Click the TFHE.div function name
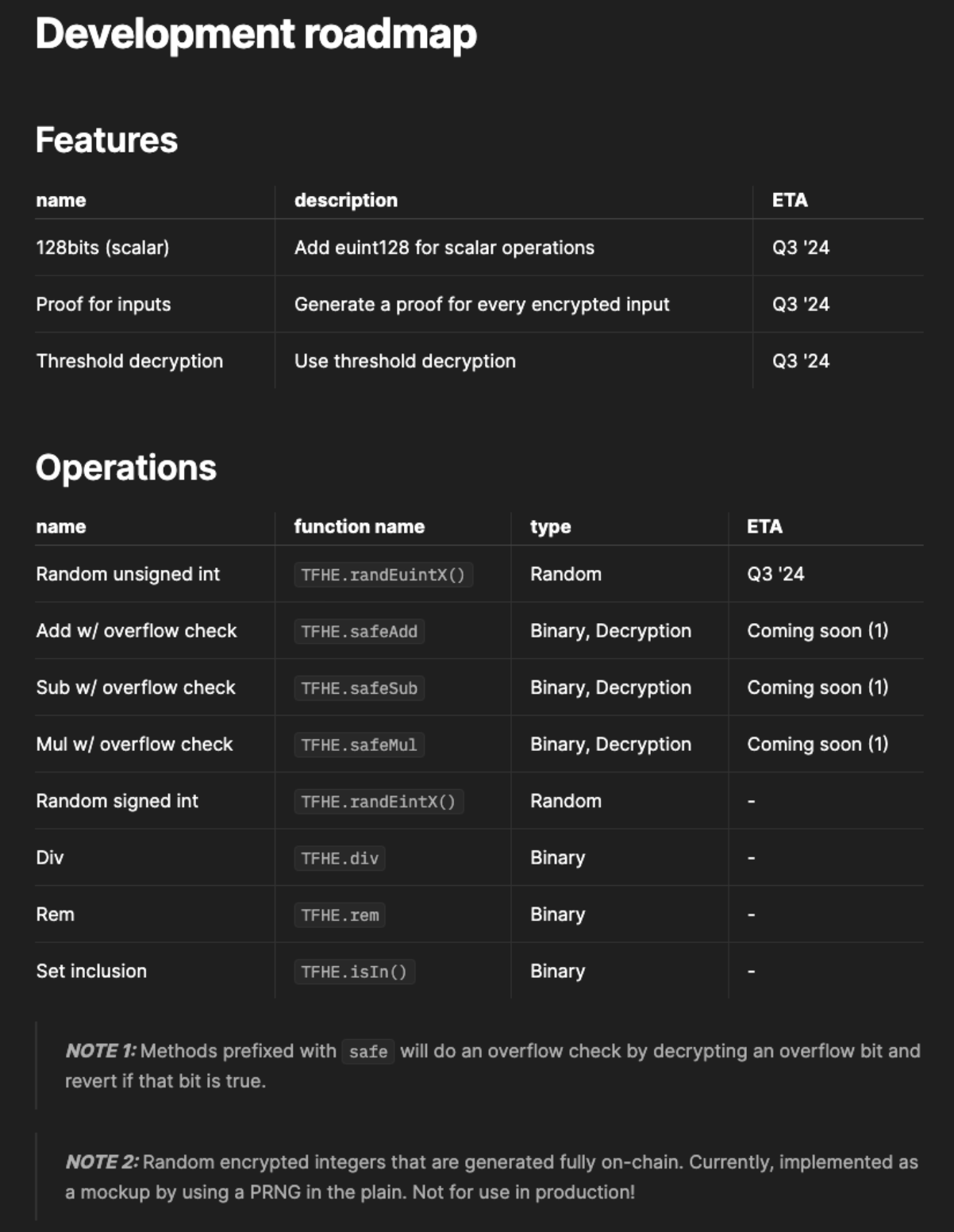Viewport: 954px width, 1232px height. [x=340, y=859]
